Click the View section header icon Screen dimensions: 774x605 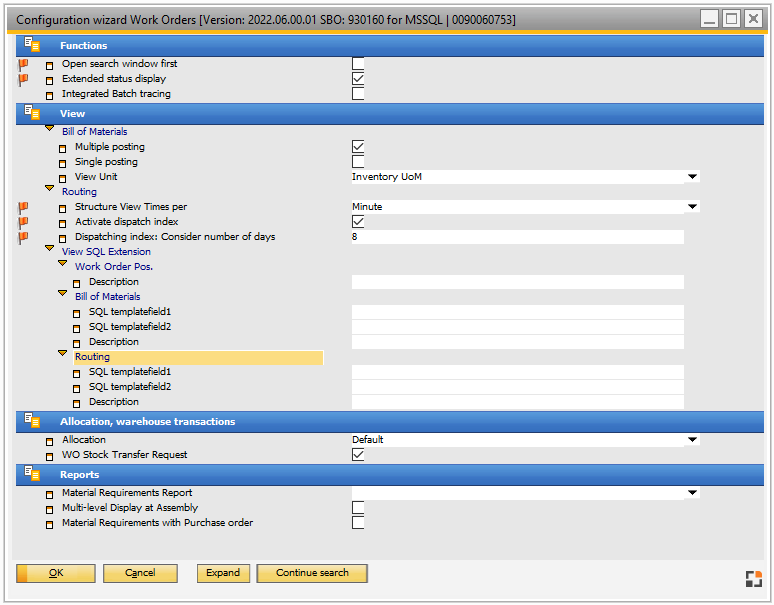[32, 114]
